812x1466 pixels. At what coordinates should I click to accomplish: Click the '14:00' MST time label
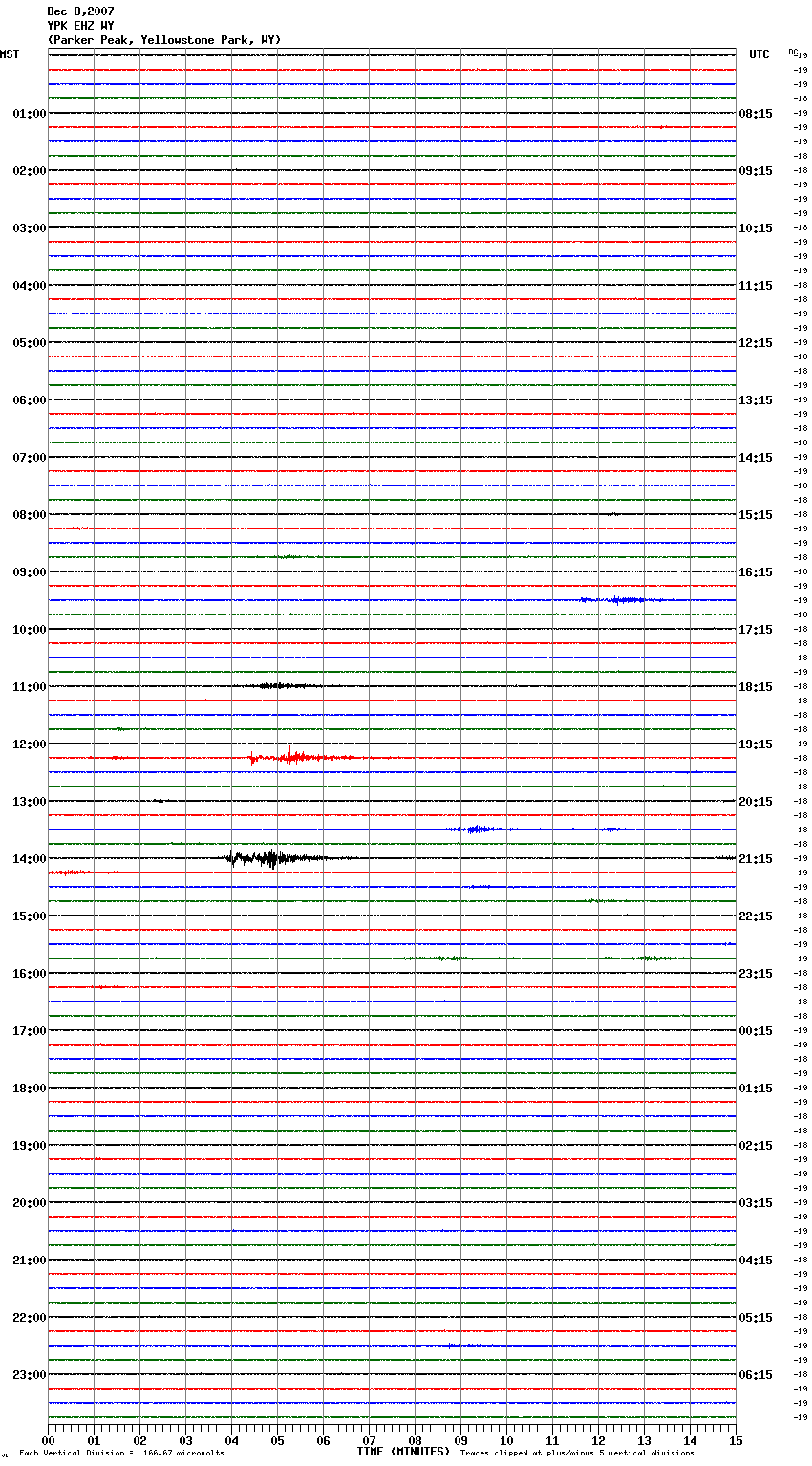(x=30, y=859)
